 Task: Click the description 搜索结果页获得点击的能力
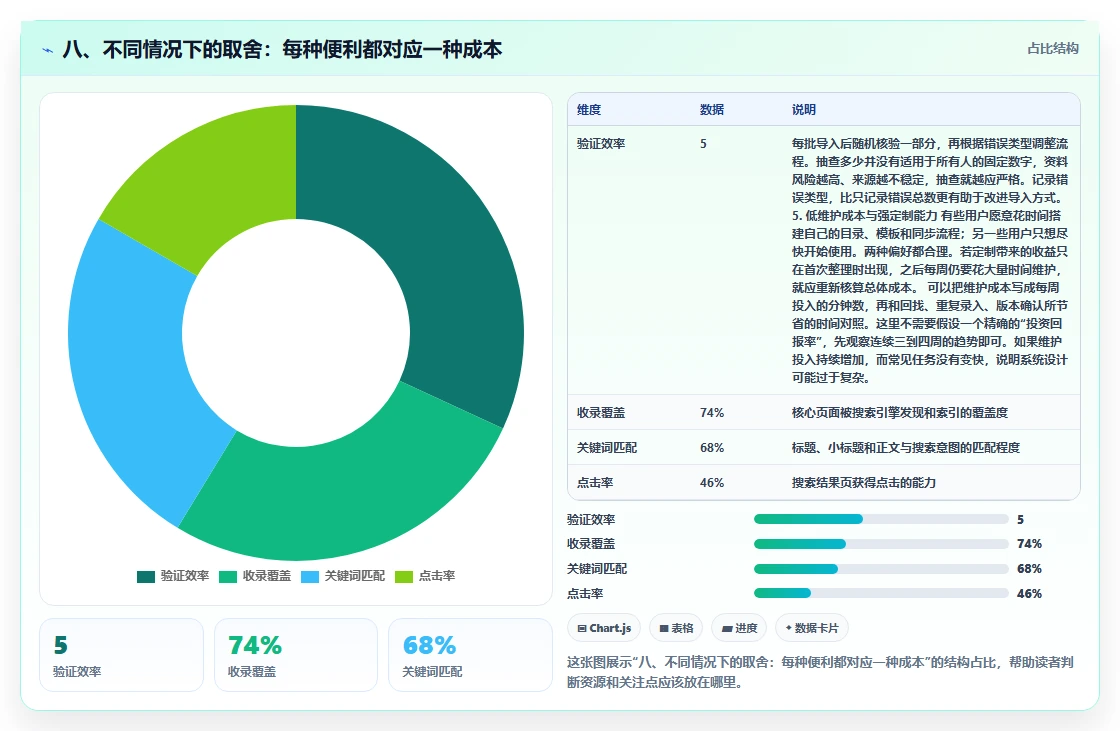(864, 483)
